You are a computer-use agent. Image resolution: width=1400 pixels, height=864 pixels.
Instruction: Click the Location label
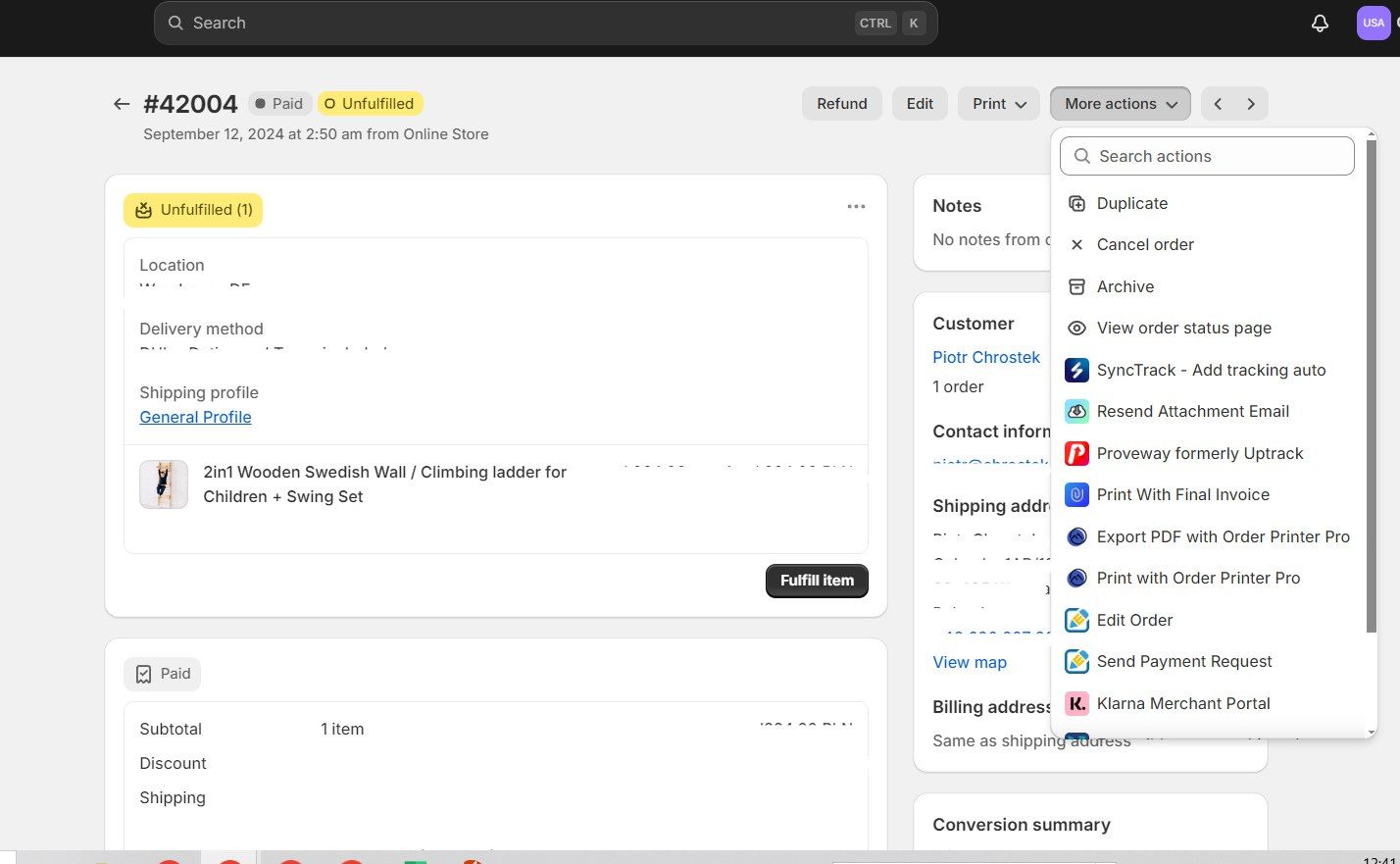(172, 265)
